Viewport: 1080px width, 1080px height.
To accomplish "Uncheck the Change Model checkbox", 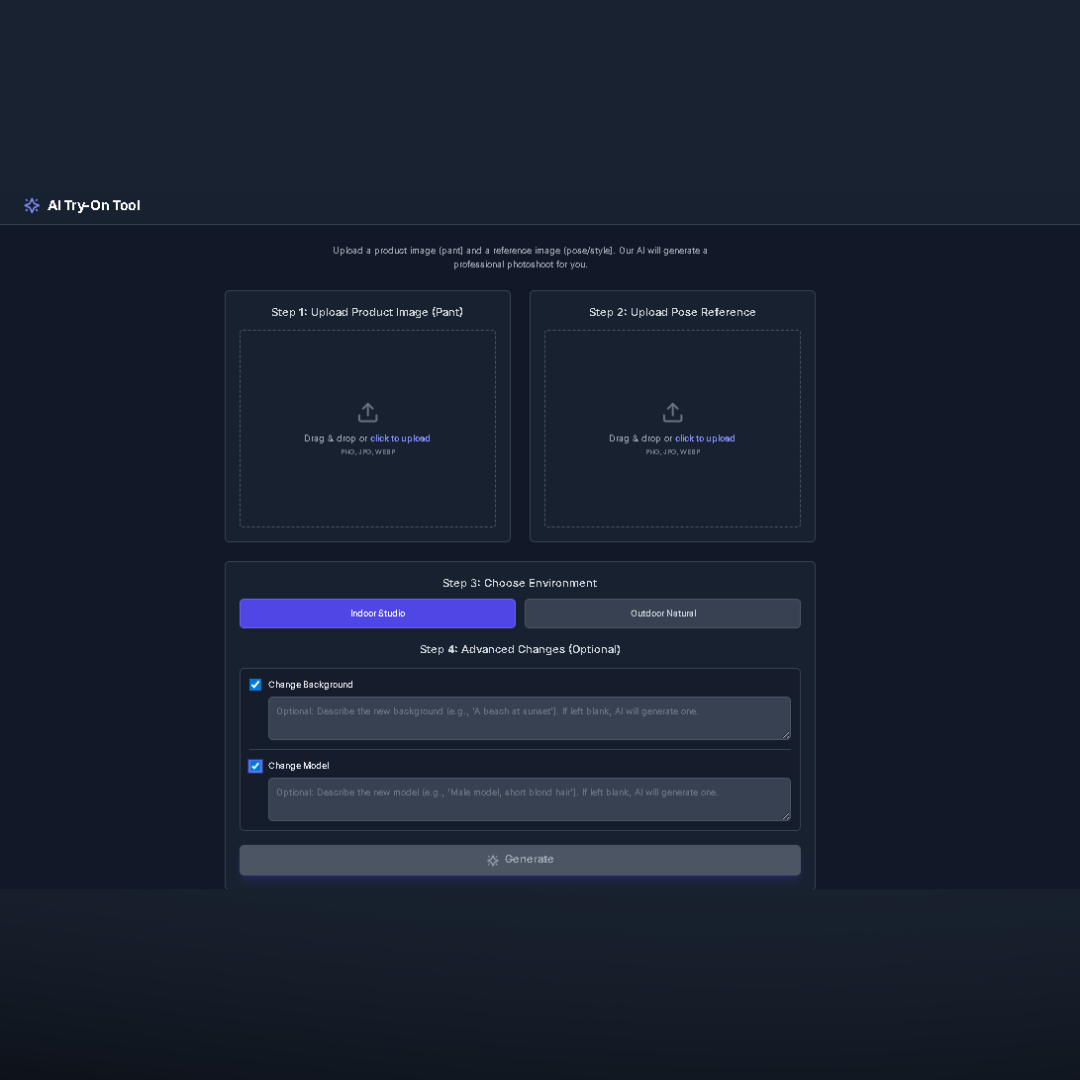I will tap(255, 766).
